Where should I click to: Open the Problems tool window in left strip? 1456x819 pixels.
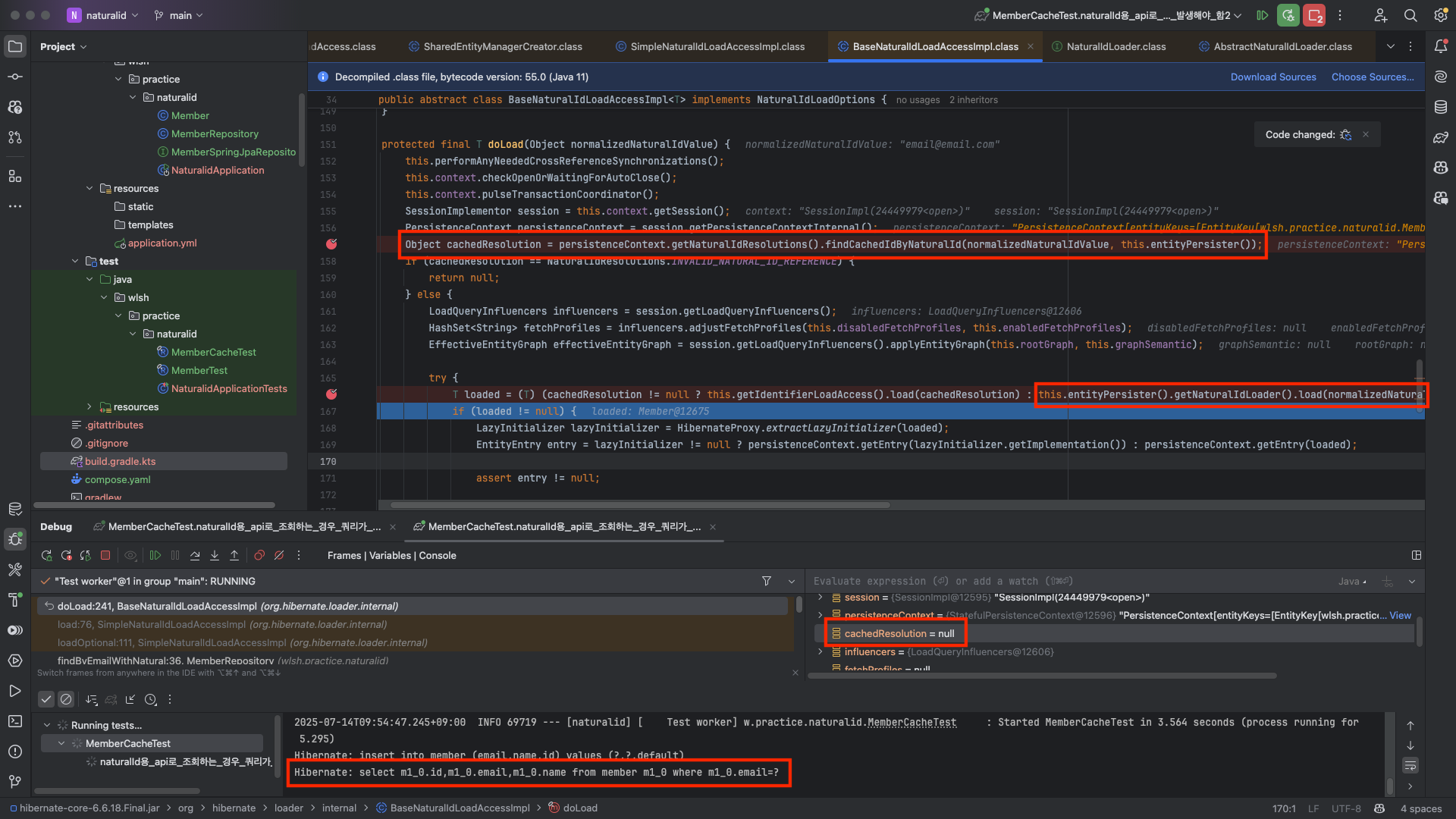pos(15,752)
